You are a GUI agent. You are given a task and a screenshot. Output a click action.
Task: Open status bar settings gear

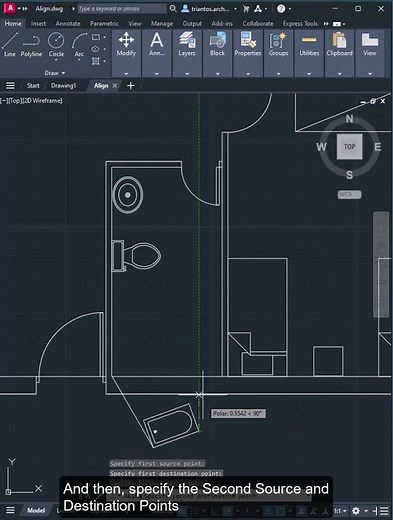(x=356, y=511)
